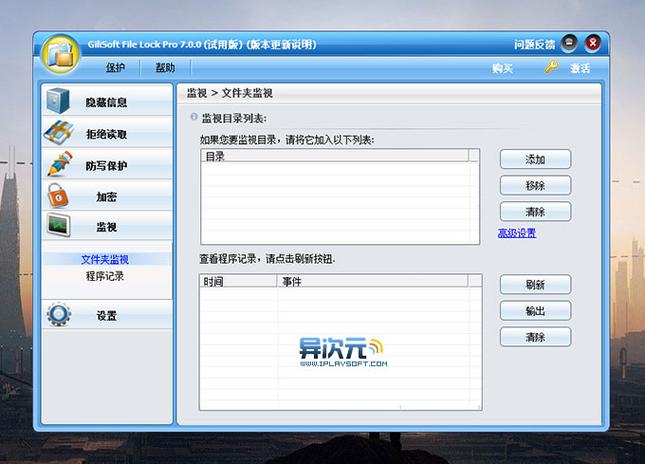The width and height of the screenshot is (645, 464).
Task: Click the GiliSoft File Lock logo icon
Action: click(61, 54)
